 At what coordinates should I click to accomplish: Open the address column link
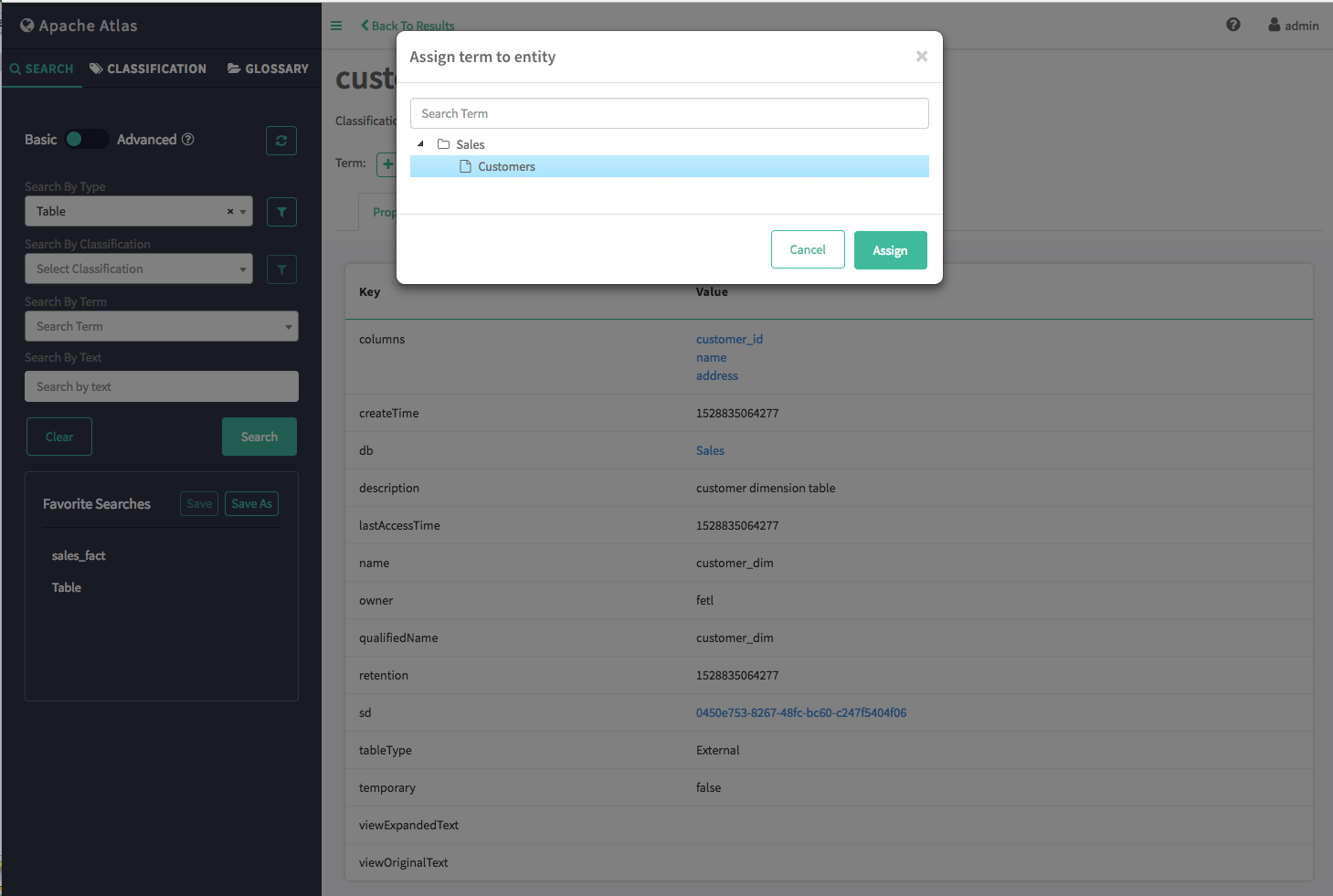[x=717, y=375]
